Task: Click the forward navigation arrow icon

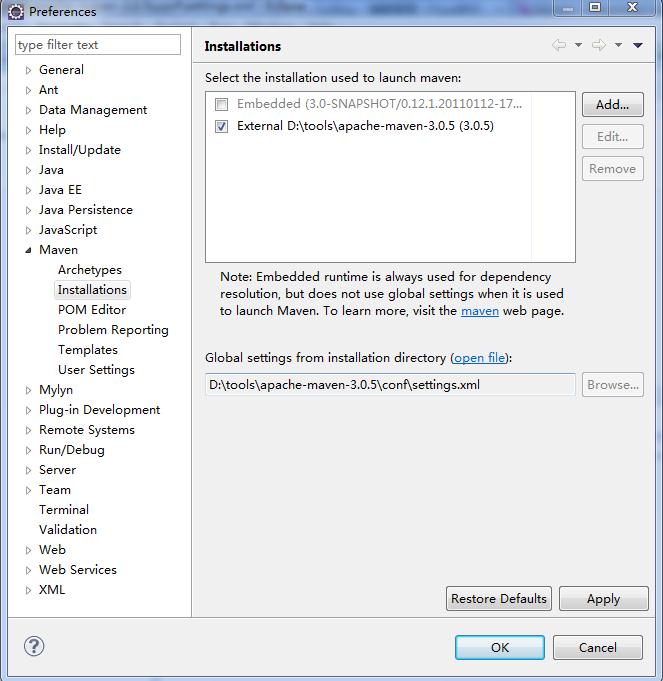Action: [x=599, y=45]
